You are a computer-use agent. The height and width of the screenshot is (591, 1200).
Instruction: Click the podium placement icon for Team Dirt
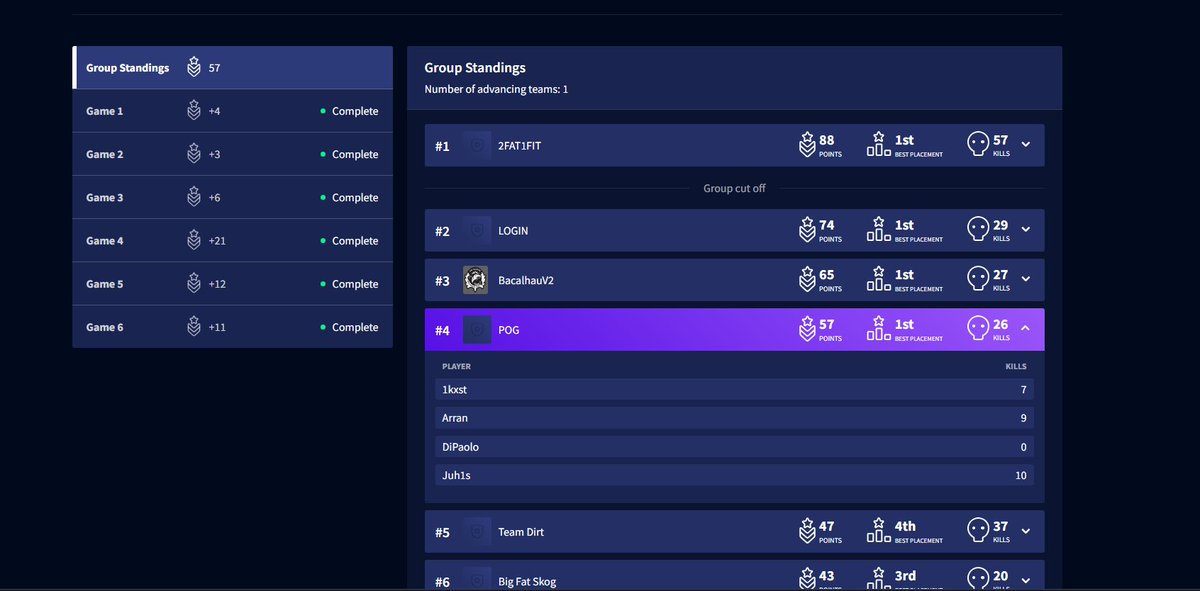[x=879, y=530]
